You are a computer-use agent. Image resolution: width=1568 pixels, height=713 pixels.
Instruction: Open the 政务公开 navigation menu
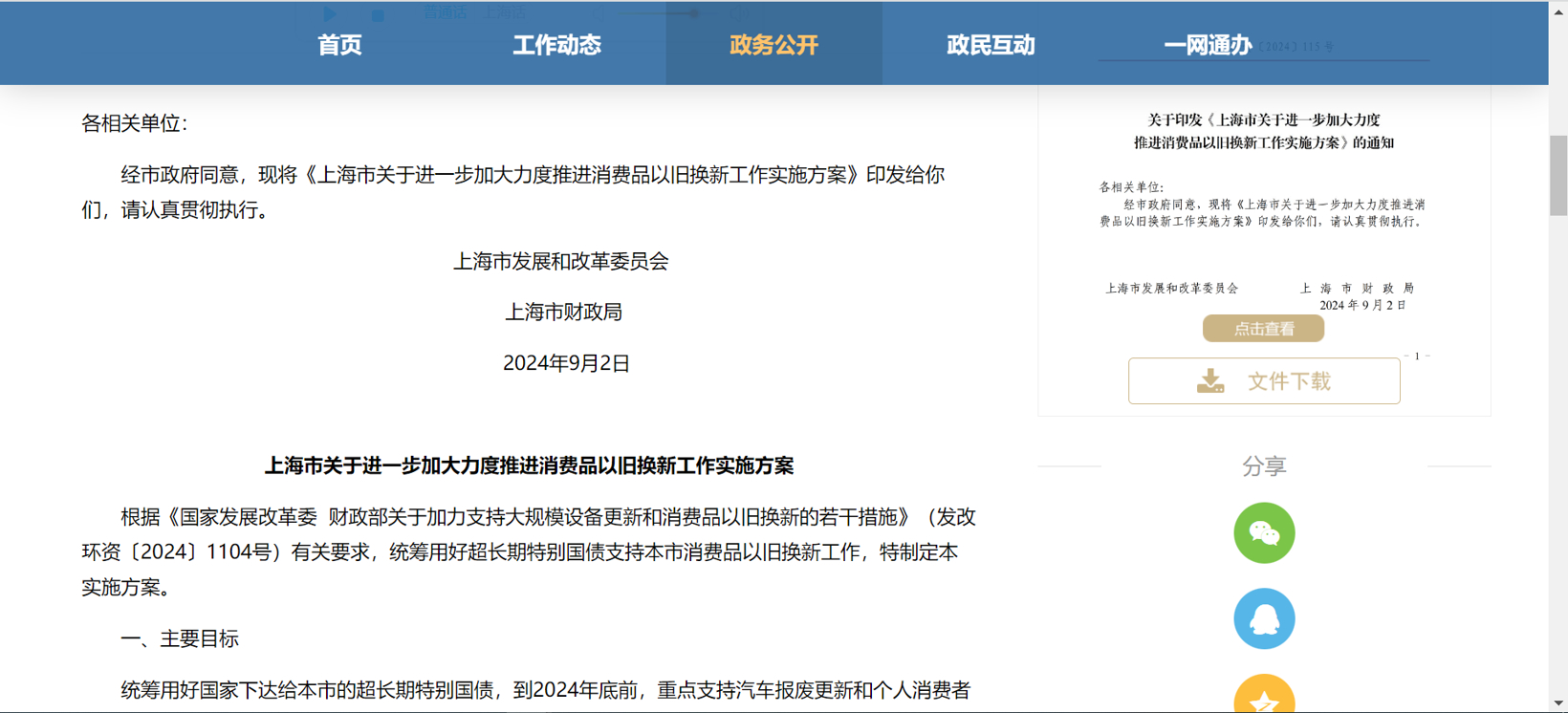tap(773, 45)
